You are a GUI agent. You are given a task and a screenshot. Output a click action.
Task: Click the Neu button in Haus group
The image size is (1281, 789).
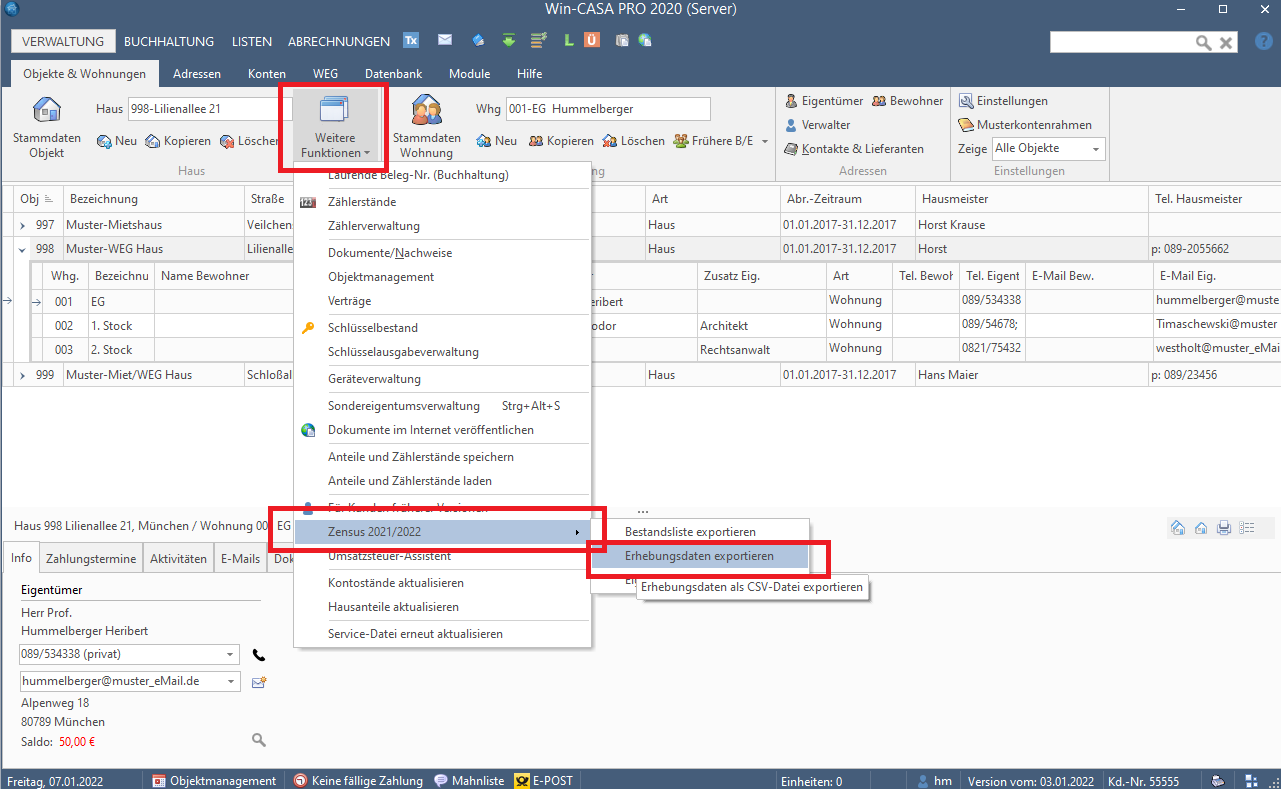(117, 141)
